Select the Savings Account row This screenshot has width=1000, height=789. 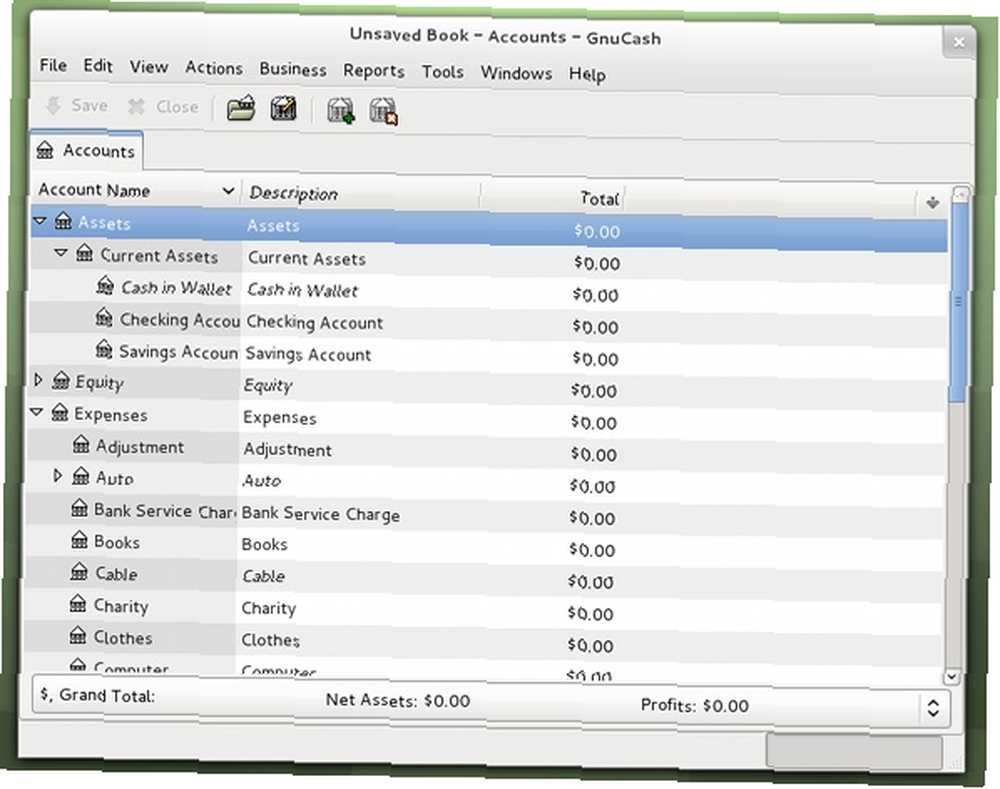click(x=487, y=355)
